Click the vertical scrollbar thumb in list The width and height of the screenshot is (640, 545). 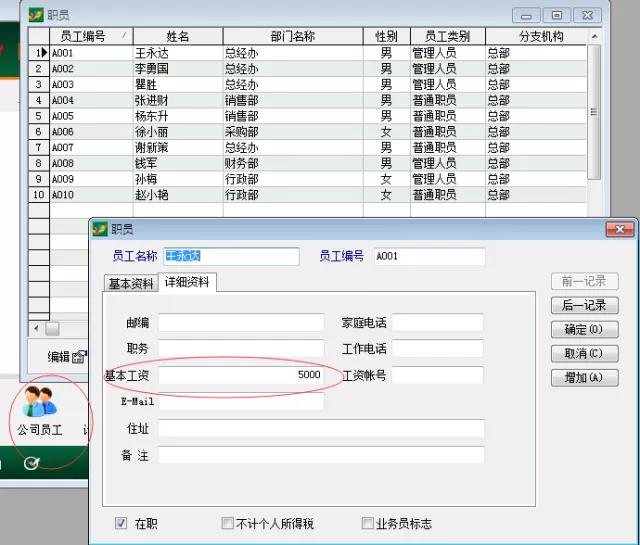[594, 111]
